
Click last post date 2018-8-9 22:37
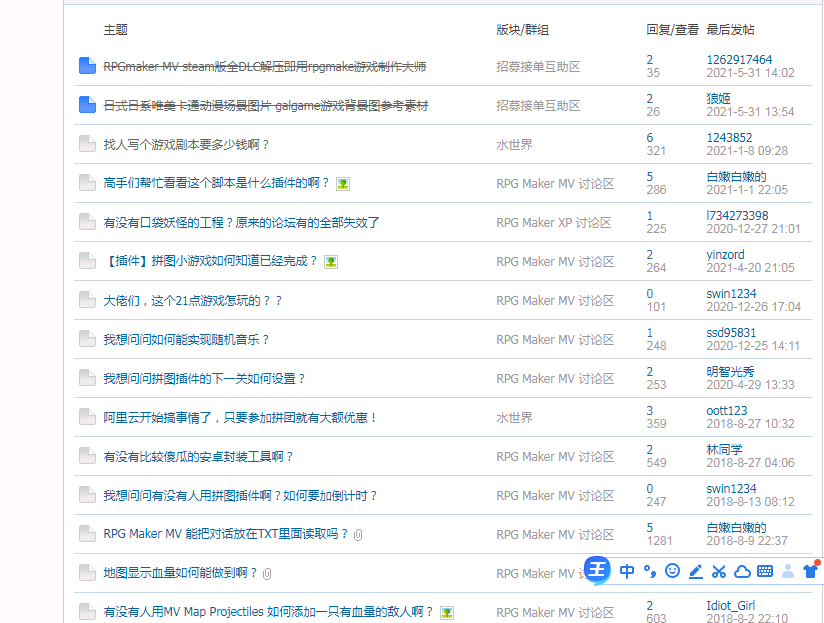point(747,541)
